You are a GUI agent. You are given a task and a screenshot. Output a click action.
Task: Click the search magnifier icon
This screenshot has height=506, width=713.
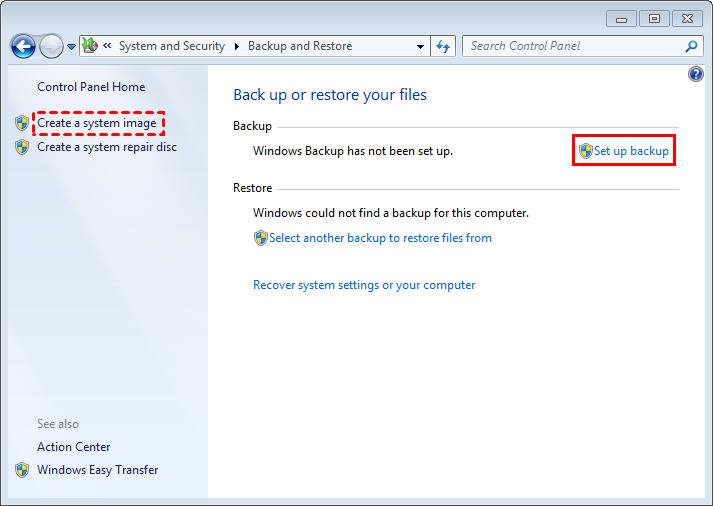691,46
